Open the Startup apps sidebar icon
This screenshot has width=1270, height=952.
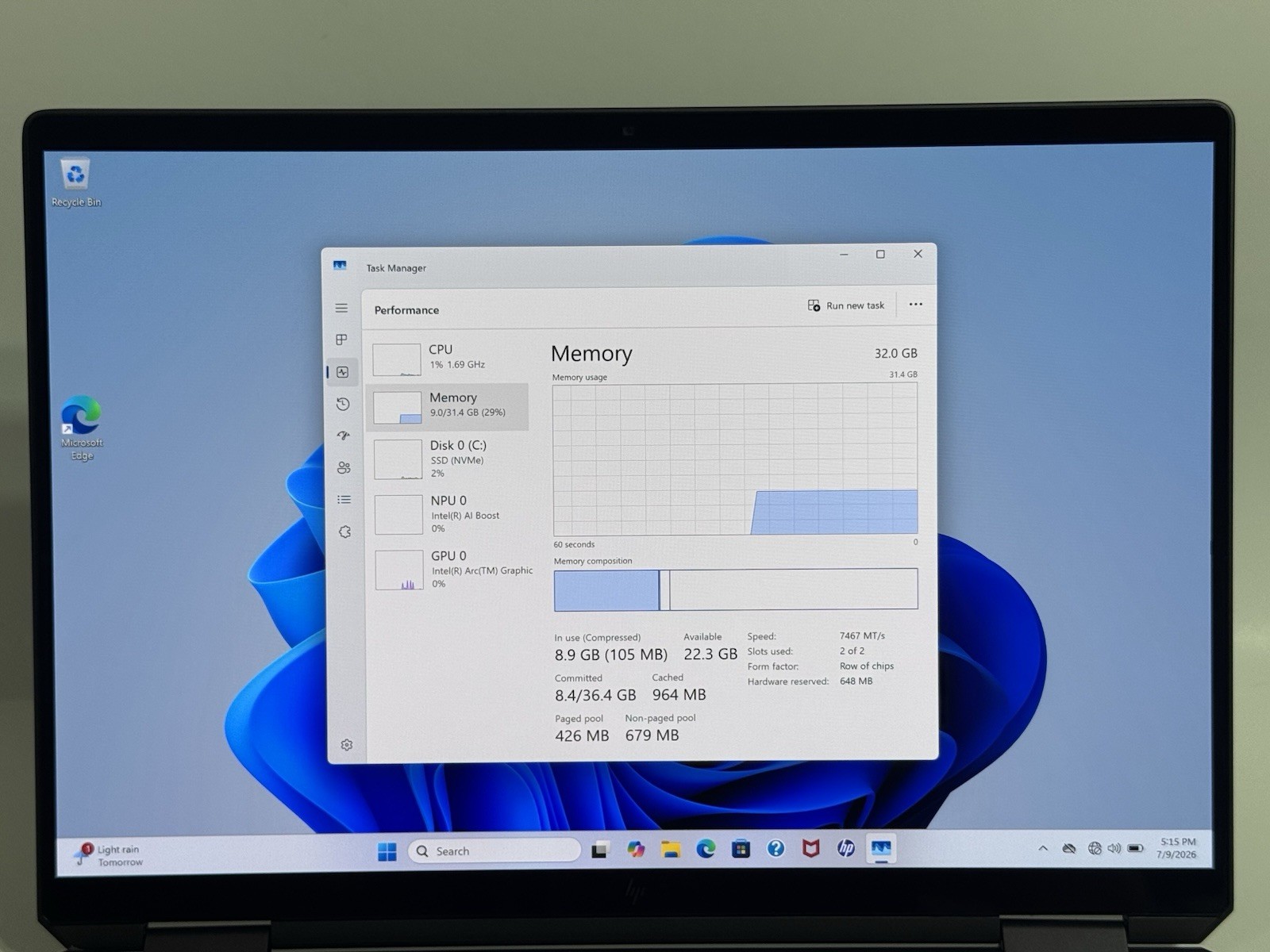pyautogui.click(x=343, y=436)
